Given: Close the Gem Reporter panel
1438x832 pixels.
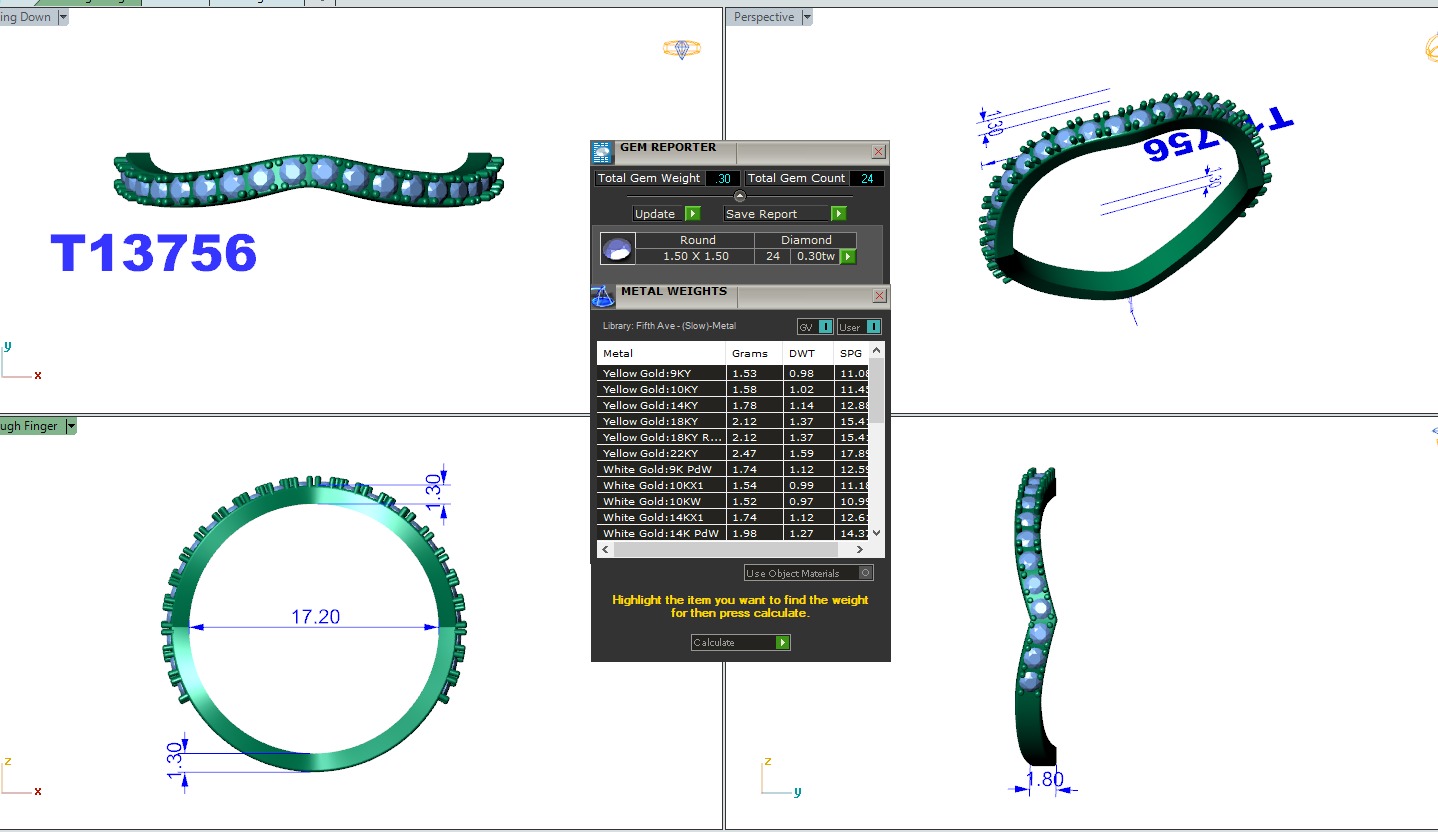Looking at the screenshot, I should point(878,152).
